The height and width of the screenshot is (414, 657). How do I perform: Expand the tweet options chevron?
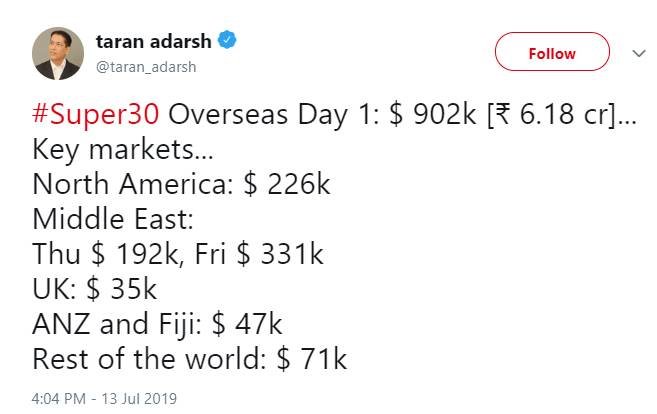[639, 54]
